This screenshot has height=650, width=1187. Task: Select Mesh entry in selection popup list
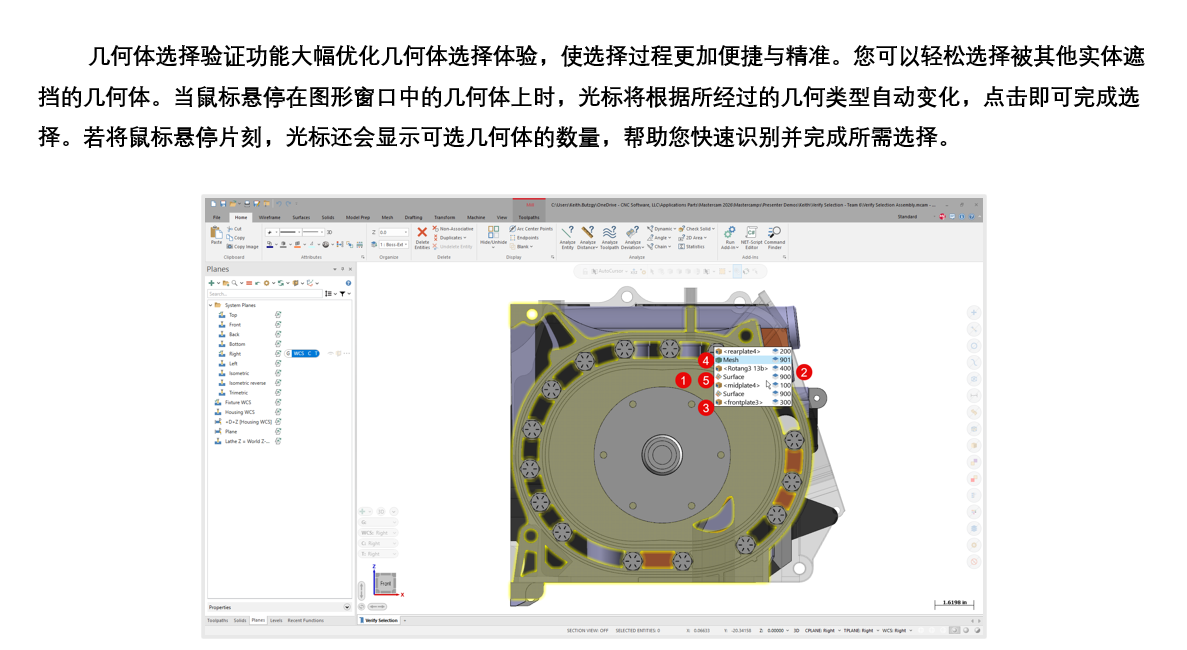[x=752, y=359]
